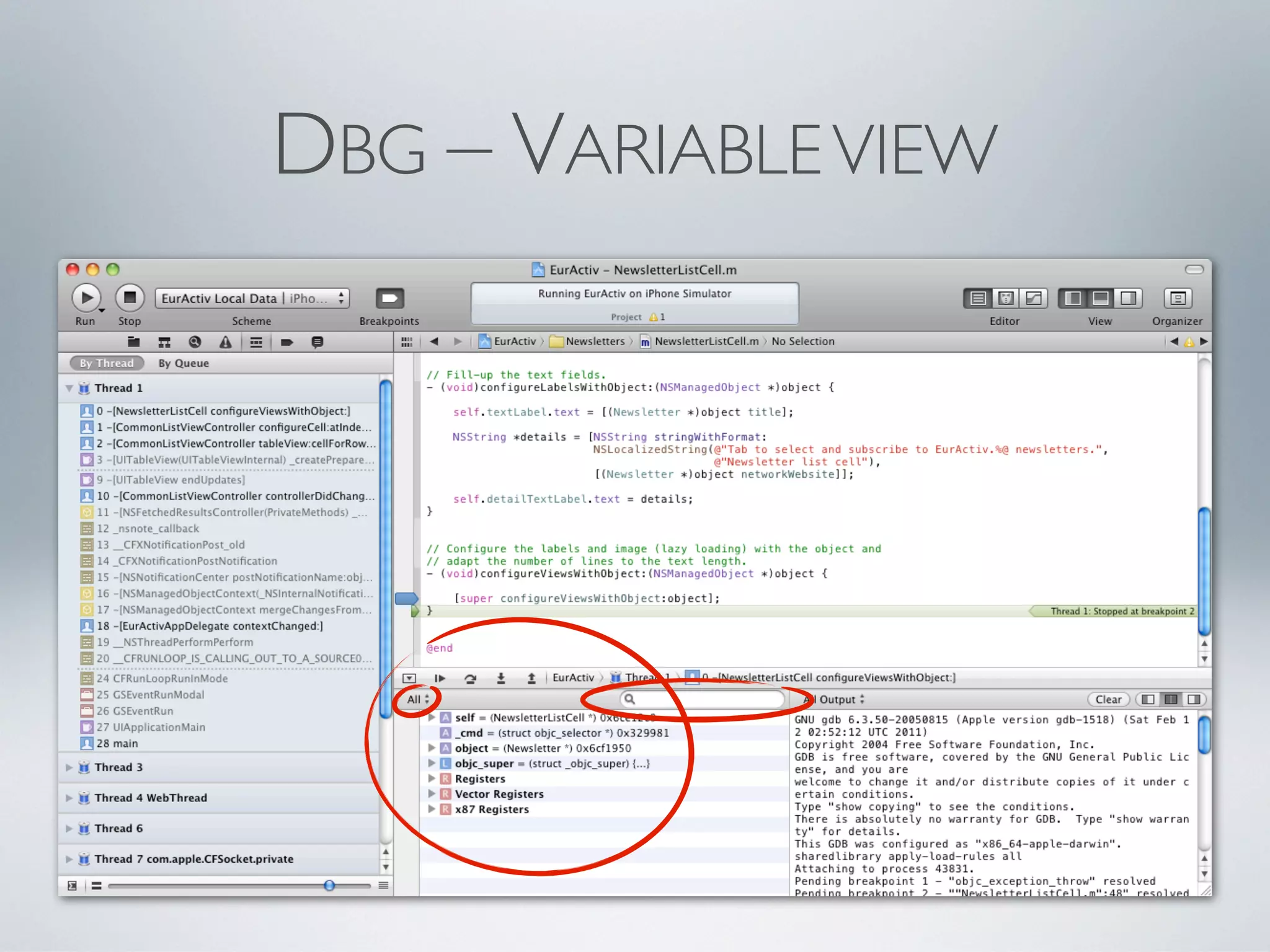Click Continue program execution icon
The width and height of the screenshot is (1270, 952).
click(x=440, y=678)
